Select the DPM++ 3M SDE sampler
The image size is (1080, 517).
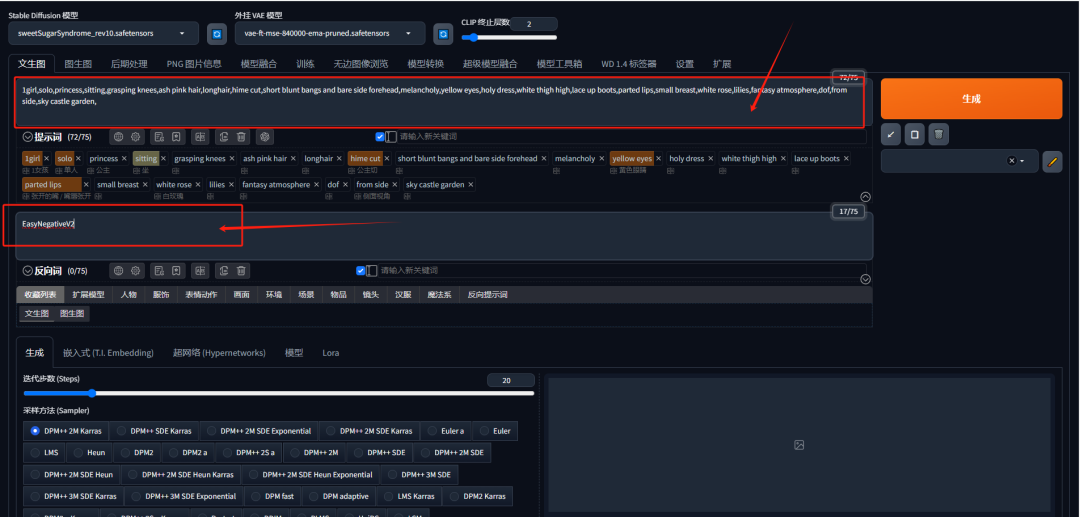point(419,474)
